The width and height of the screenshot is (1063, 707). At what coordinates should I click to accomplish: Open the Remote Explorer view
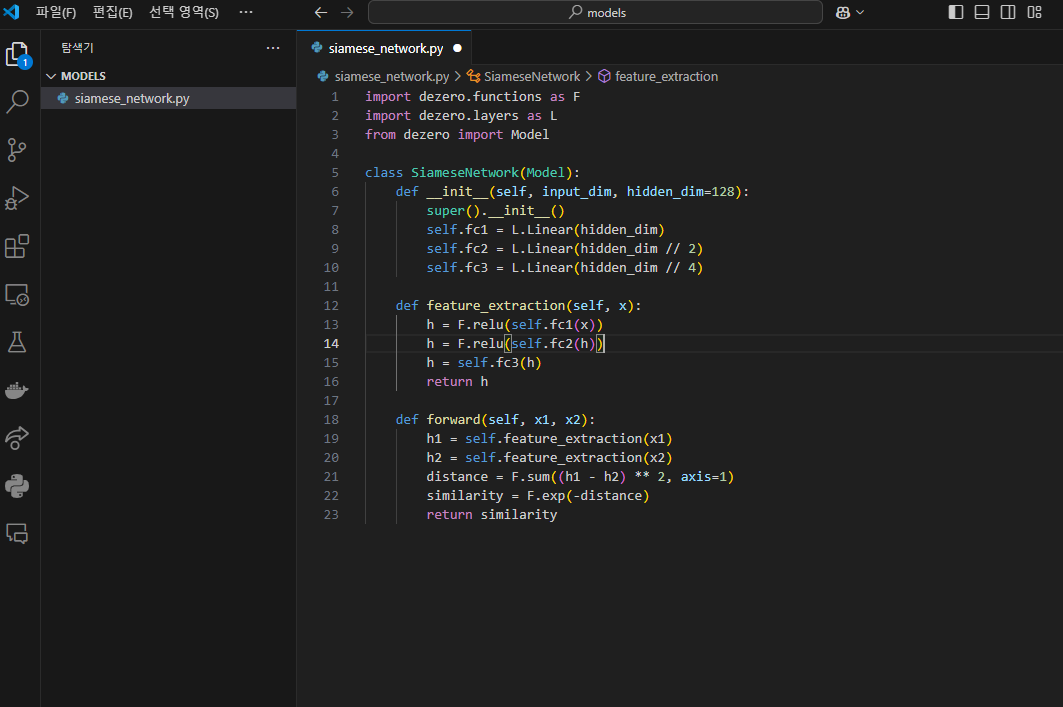18,294
